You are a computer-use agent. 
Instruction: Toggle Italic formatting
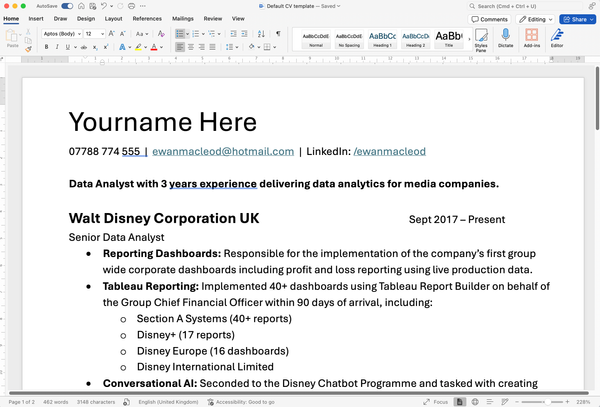click(57, 47)
